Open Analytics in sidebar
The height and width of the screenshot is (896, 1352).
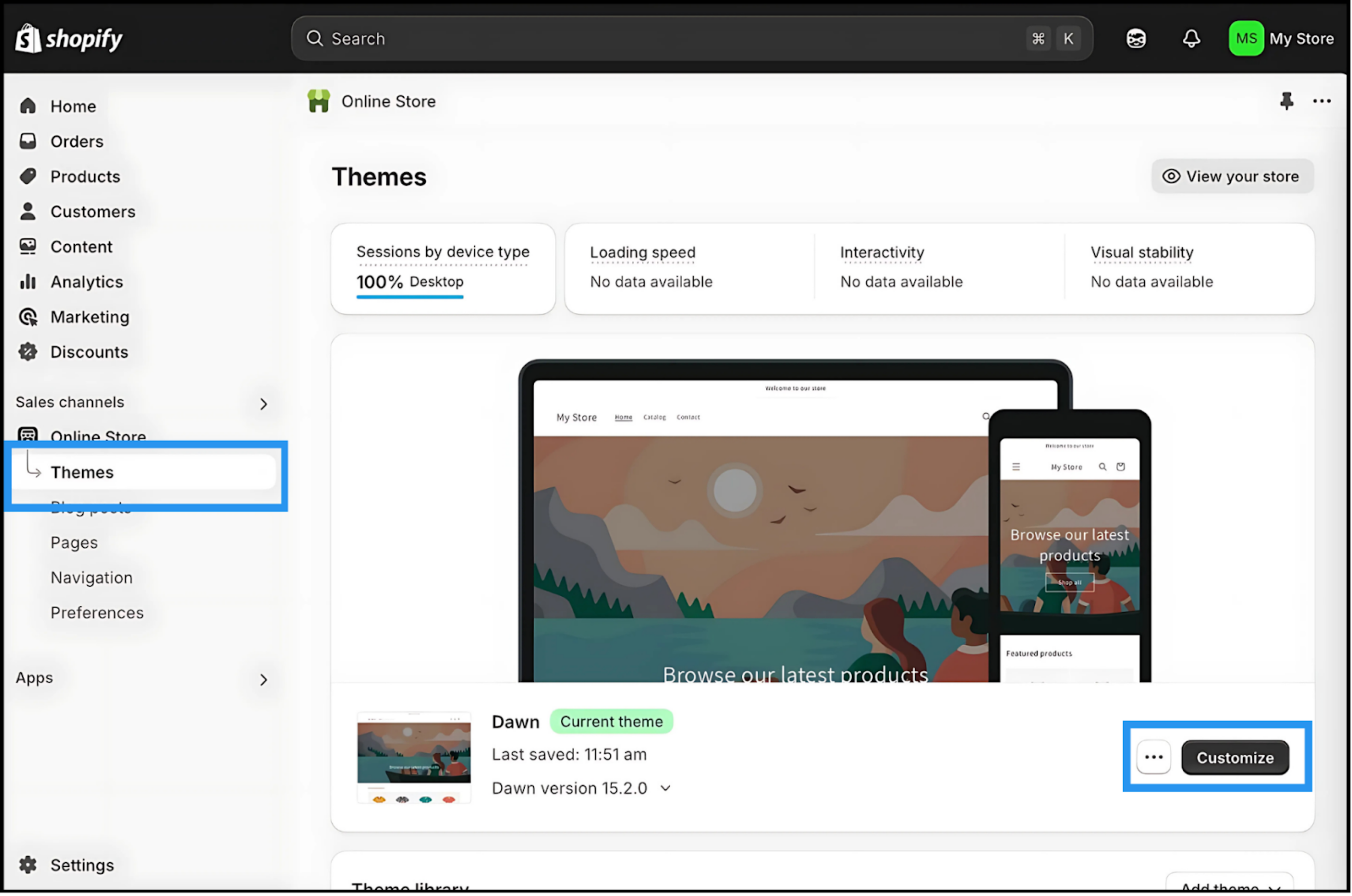click(x=87, y=282)
